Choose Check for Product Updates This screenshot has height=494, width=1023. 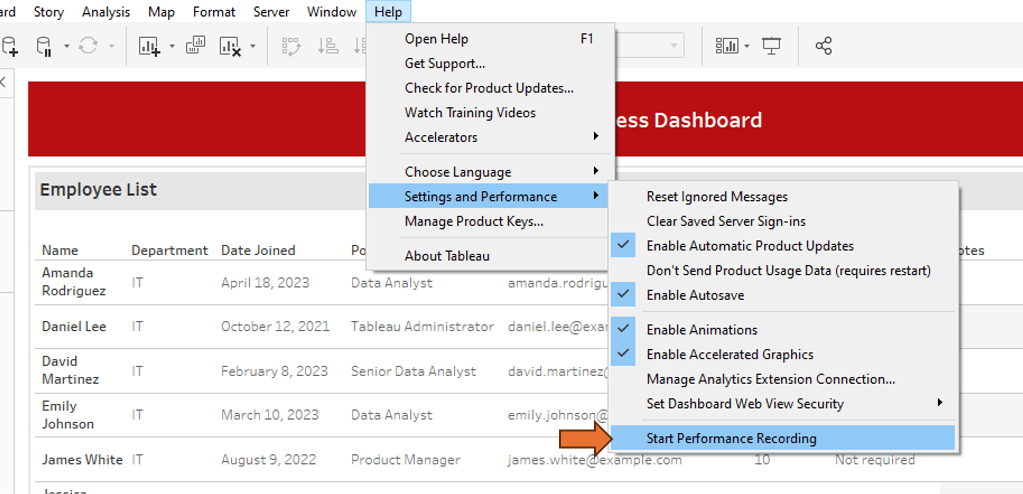pos(490,87)
